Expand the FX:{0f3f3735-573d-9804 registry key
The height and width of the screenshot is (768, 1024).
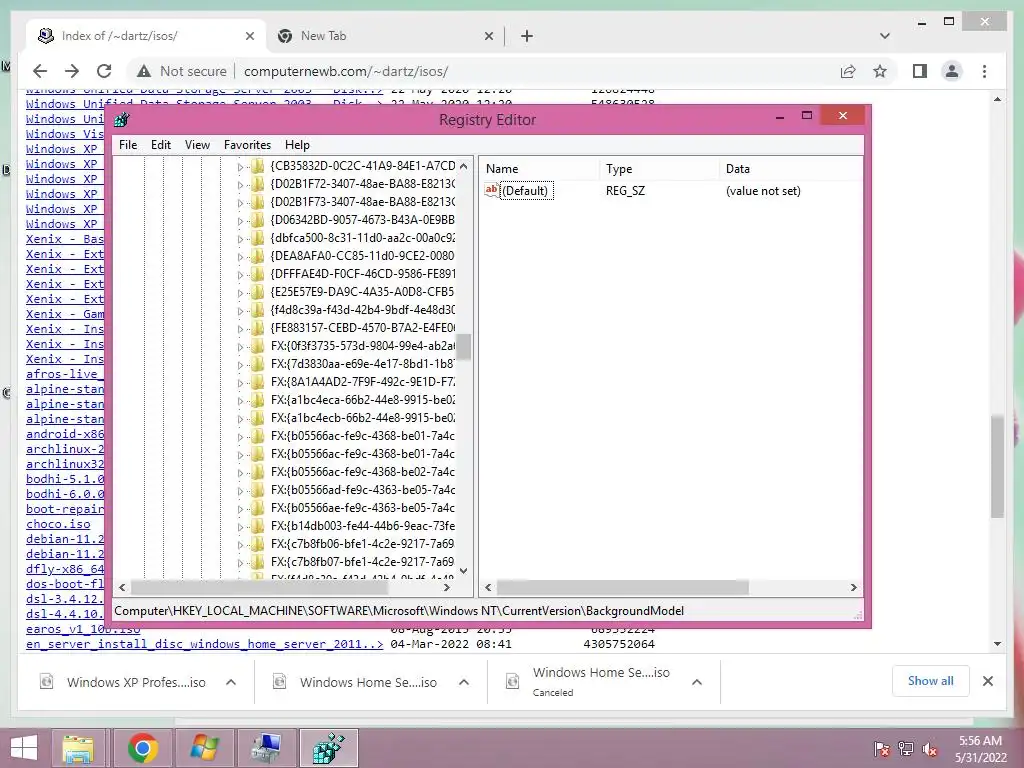pyautogui.click(x=240, y=347)
